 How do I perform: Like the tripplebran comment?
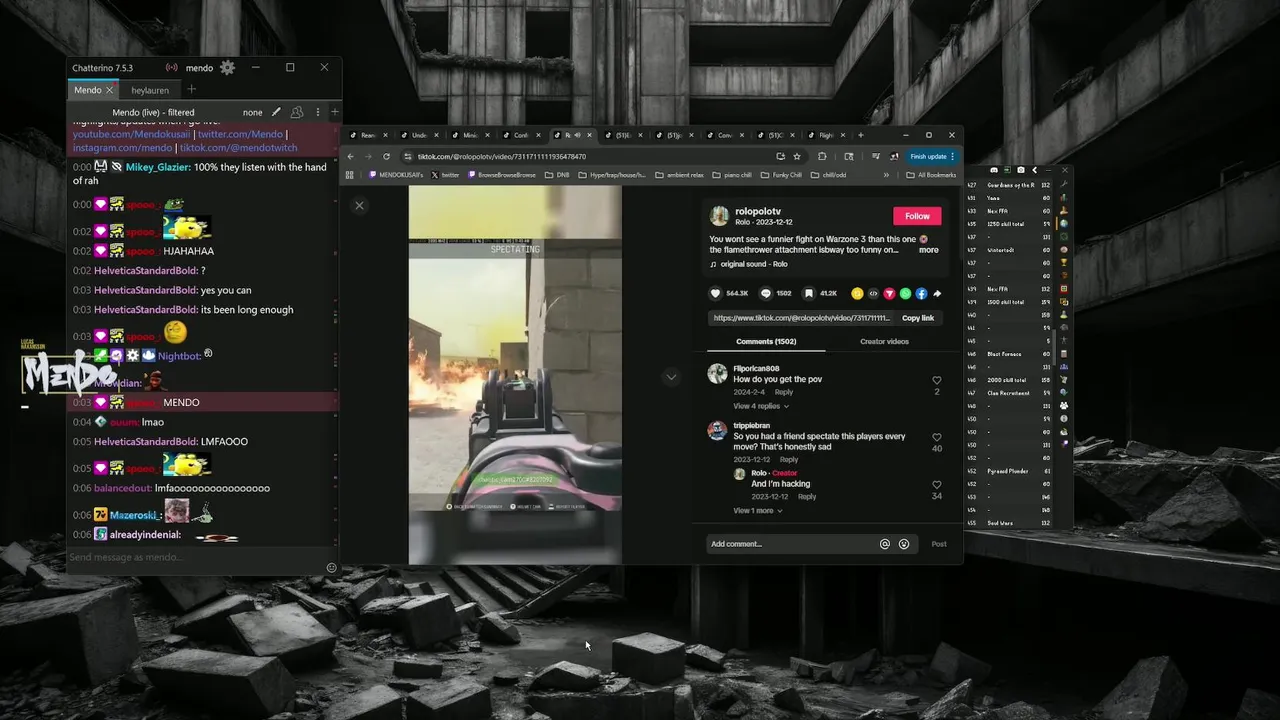tap(937, 437)
